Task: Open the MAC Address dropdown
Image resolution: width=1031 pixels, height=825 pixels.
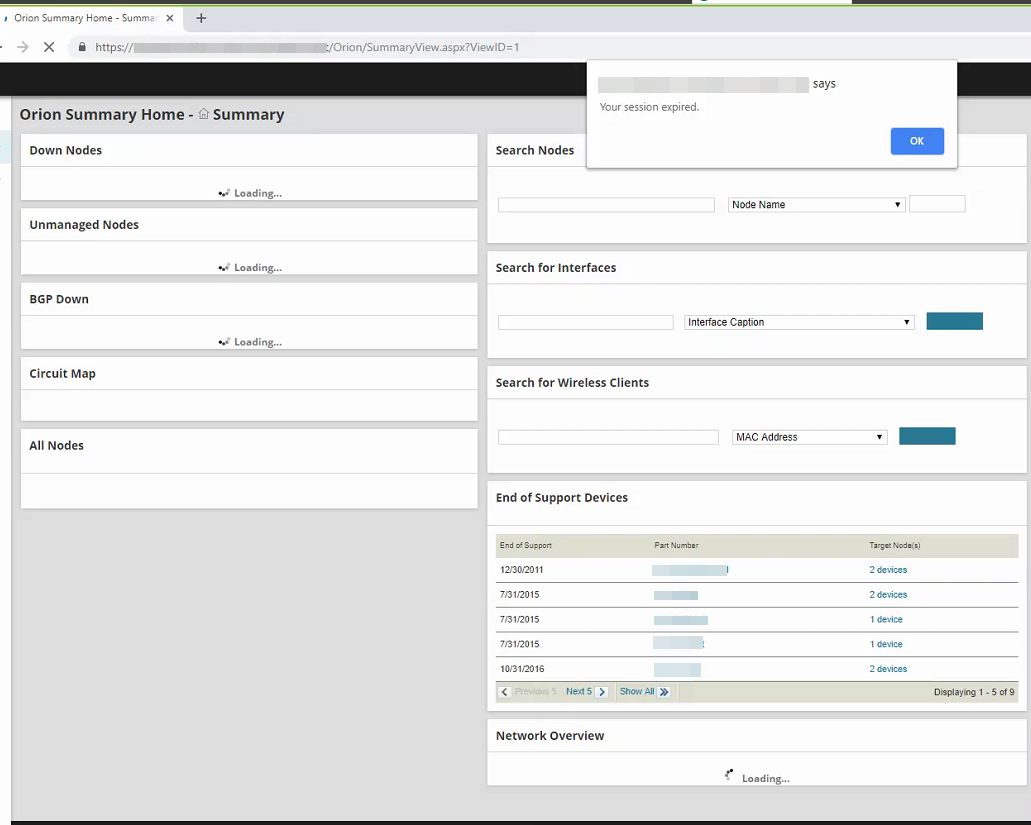Action: click(x=810, y=437)
